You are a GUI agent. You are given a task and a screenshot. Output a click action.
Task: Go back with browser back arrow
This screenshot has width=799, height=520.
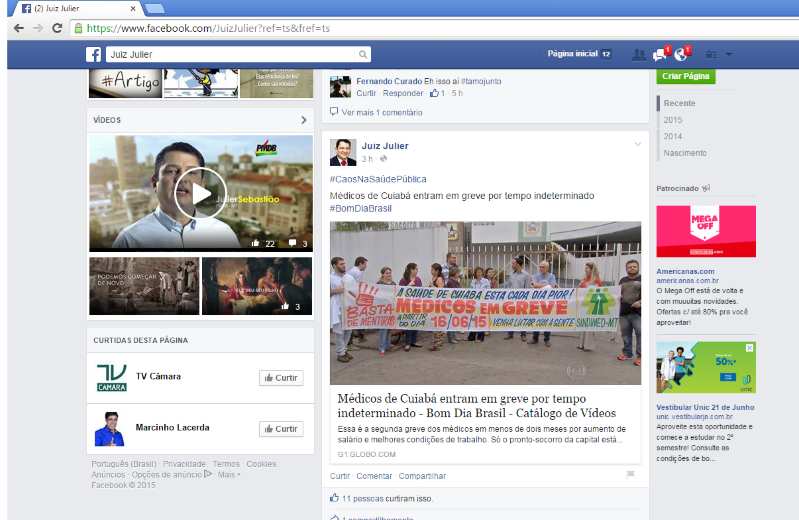(x=19, y=28)
